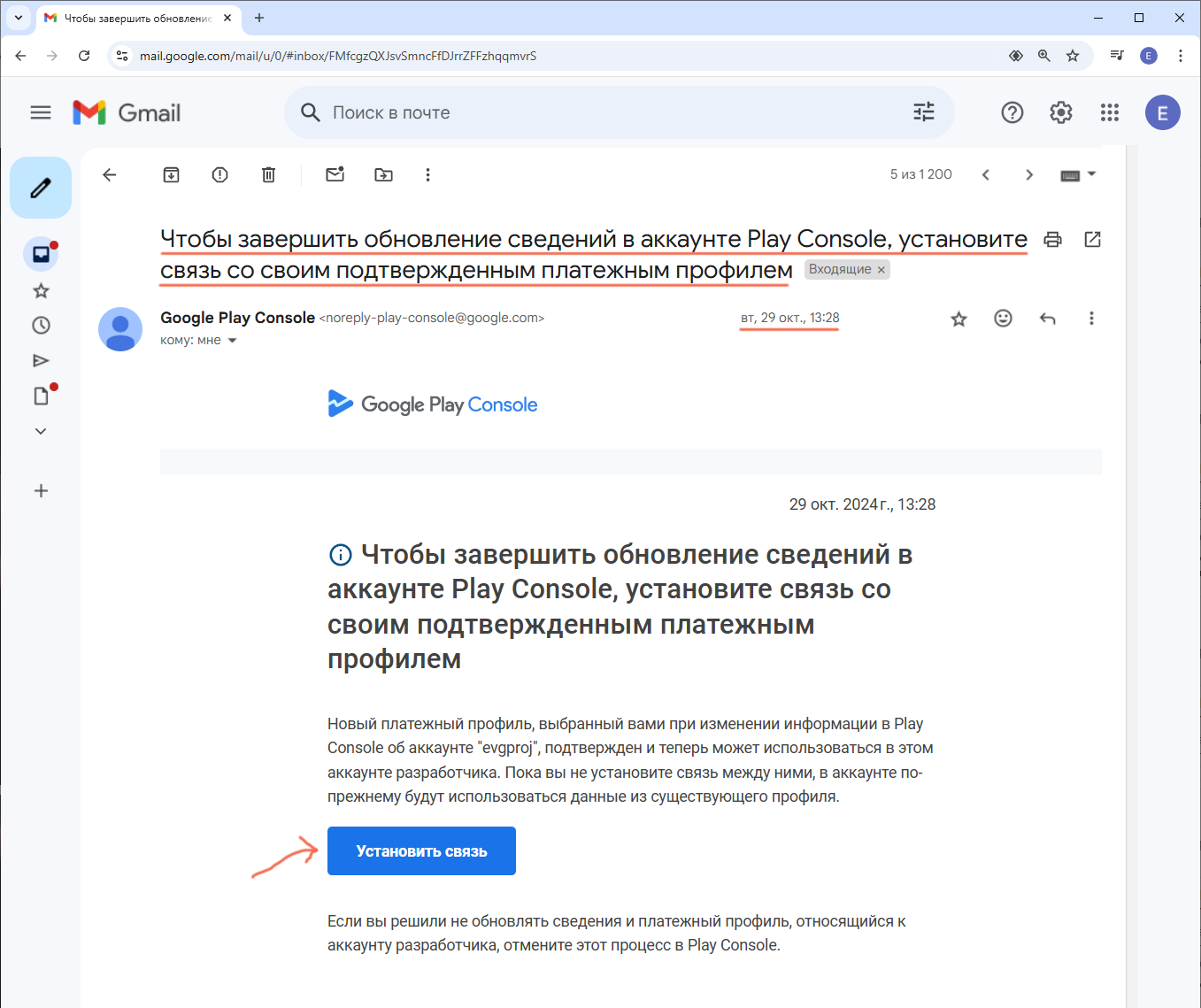Print the entire email conversation
This screenshot has width=1201, height=1008.
pyautogui.click(x=1052, y=239)
